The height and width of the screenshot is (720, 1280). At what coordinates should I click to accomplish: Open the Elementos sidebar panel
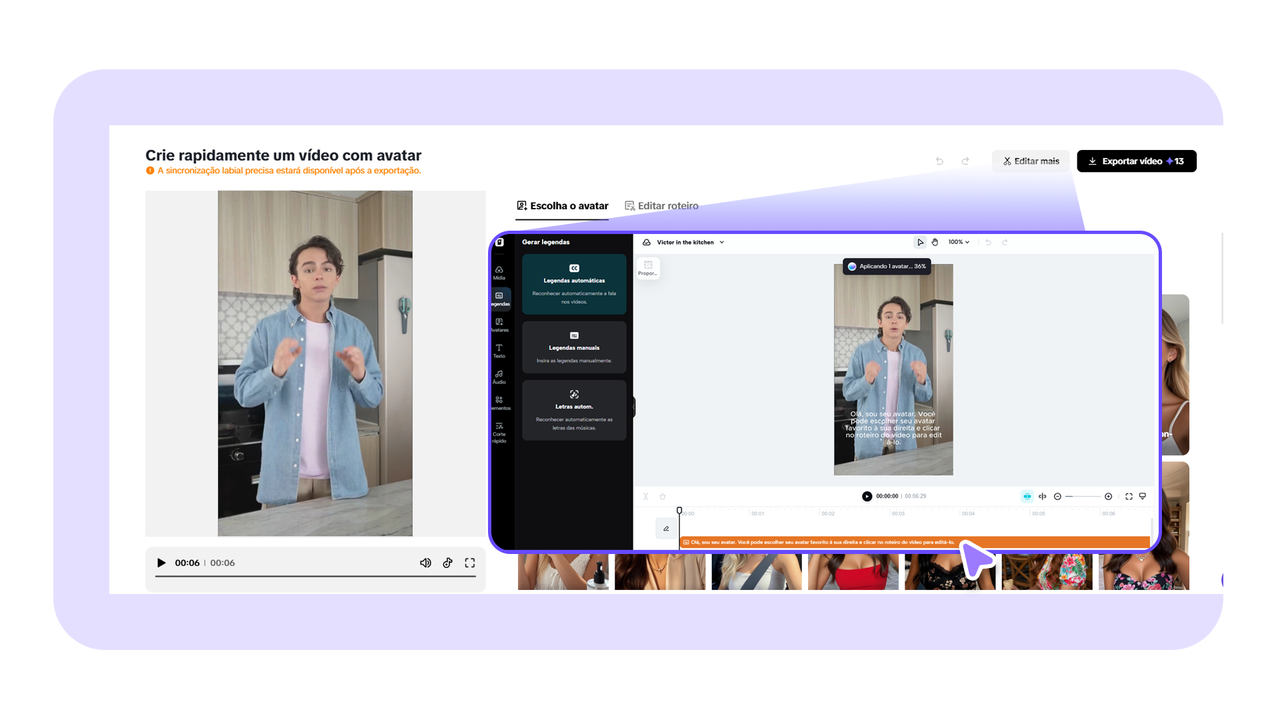click(499, 403)
